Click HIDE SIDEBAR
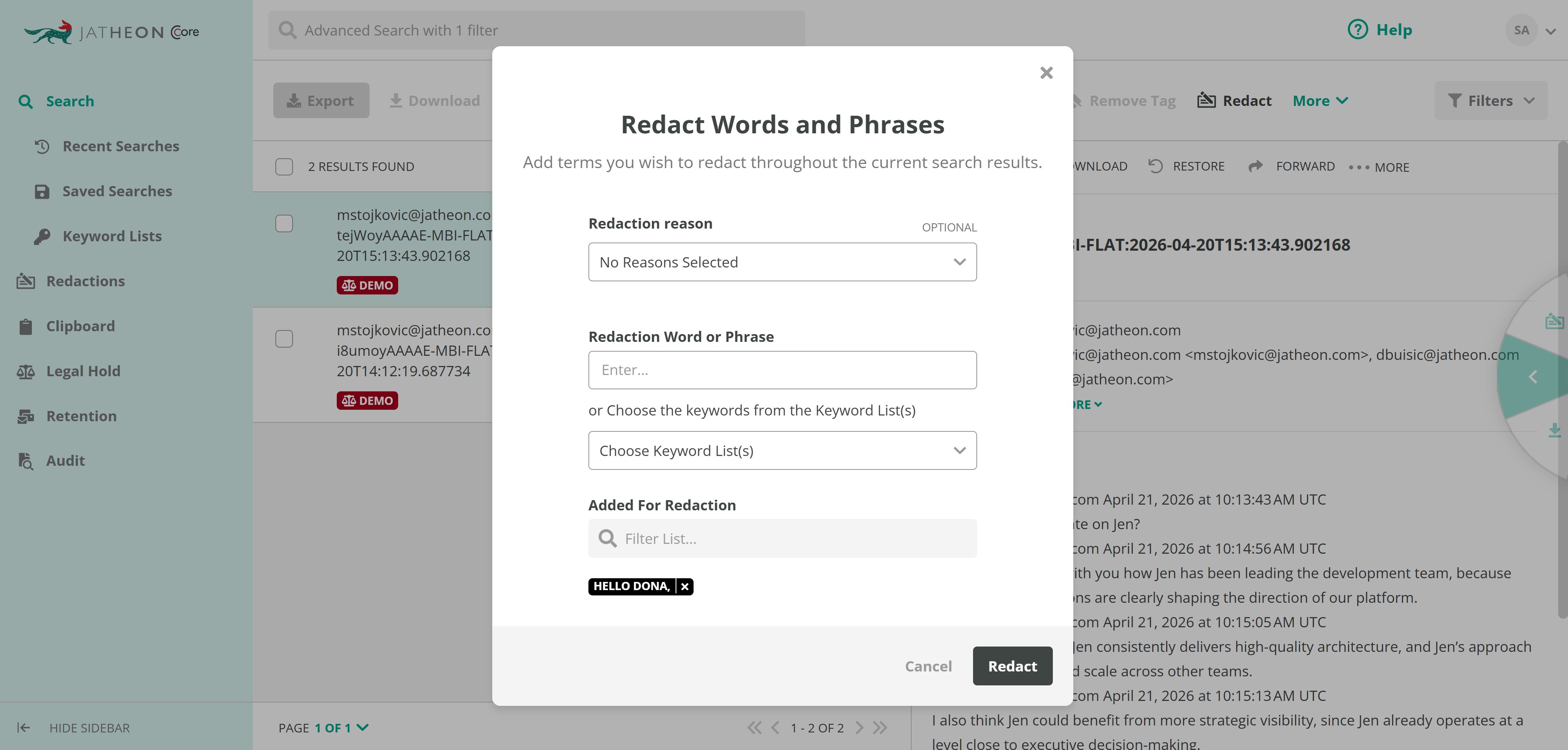This screenshot has height=750, width=1568. point(74,728)
